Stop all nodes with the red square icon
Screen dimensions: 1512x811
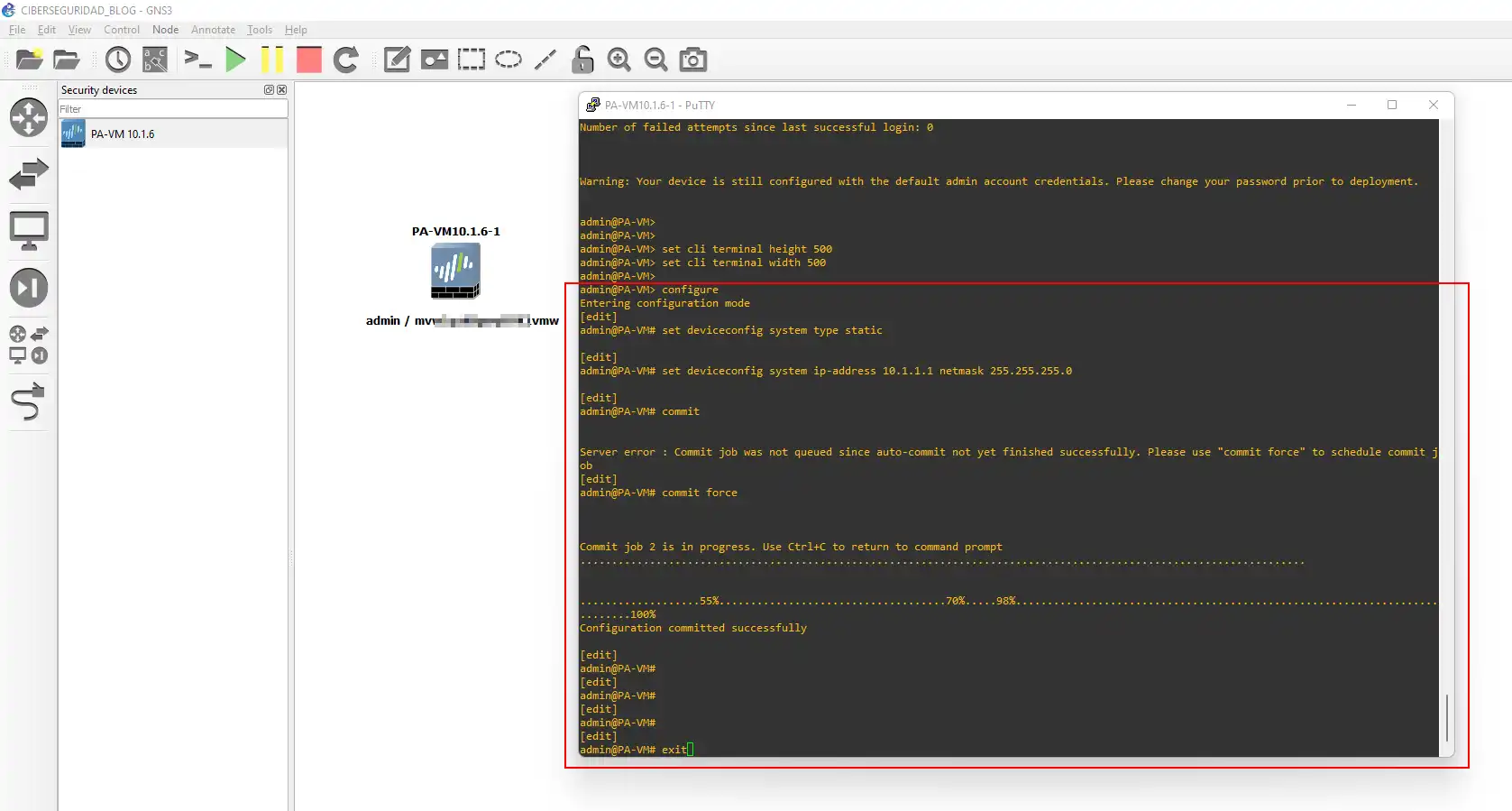[x=309, y=60]
